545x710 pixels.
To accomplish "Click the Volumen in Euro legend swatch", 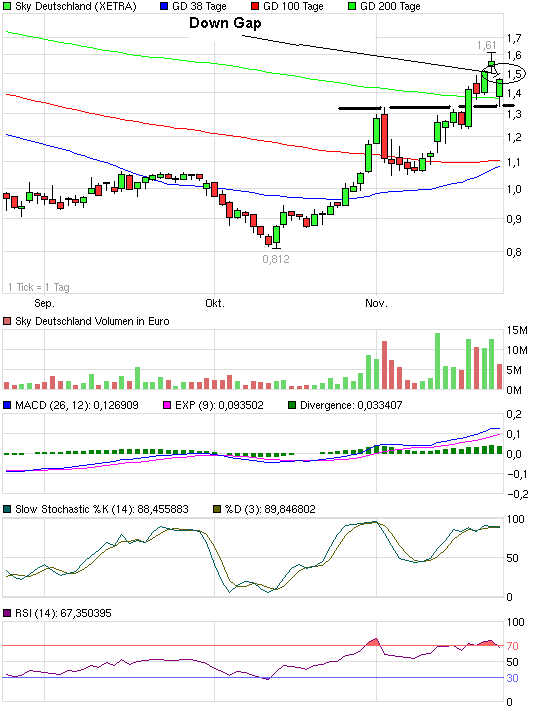I will [7, 321].
